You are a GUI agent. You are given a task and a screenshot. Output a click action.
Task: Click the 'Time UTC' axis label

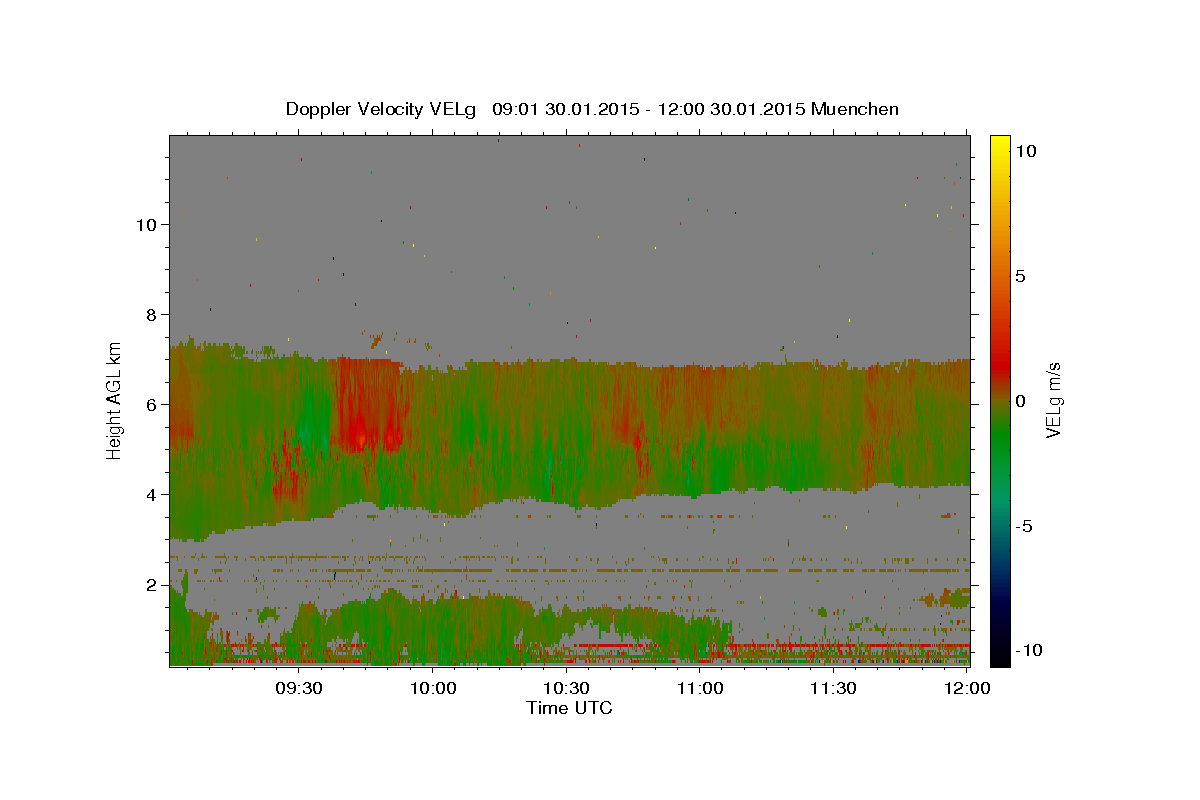pyautogui.click(x=569, y=708)
